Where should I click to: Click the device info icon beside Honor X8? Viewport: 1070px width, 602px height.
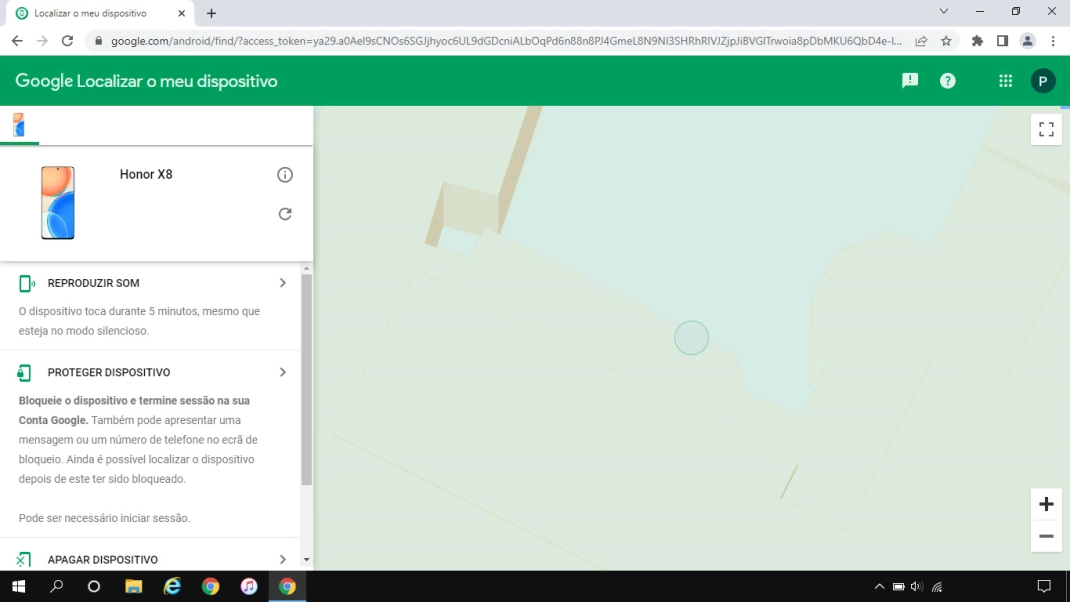click(285, 175)
